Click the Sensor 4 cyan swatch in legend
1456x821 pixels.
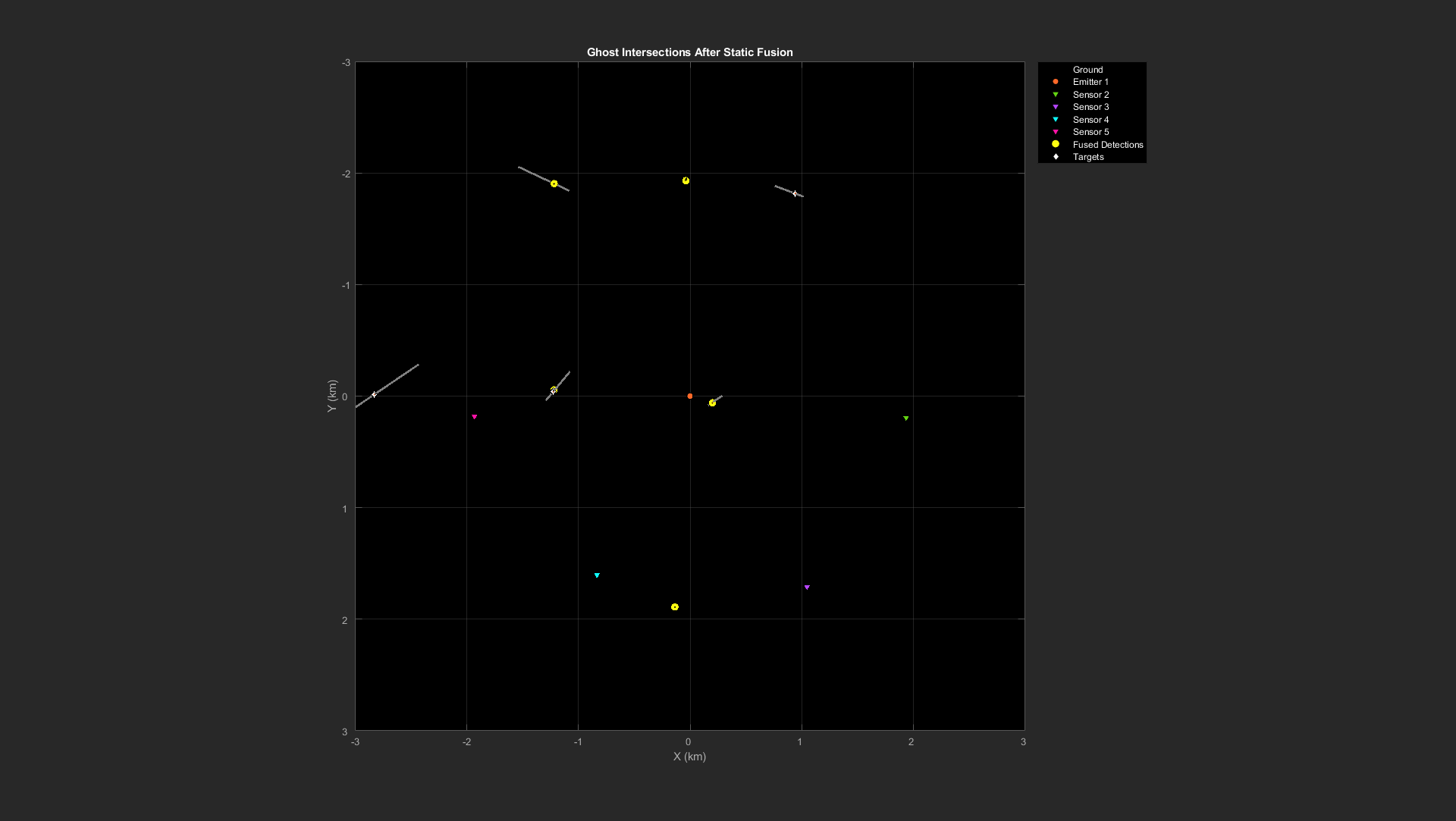pyautogui.click(x=1055, y=120)
